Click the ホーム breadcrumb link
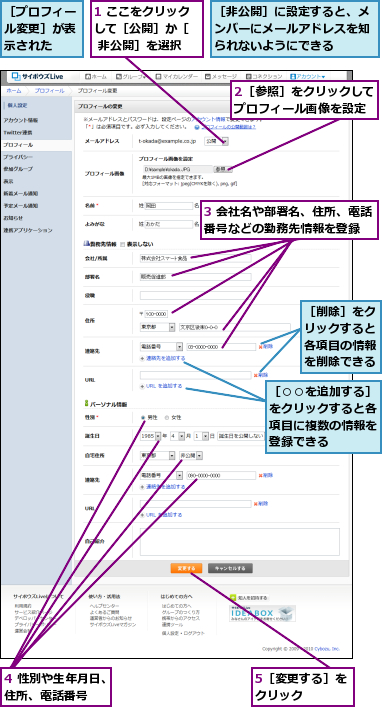Screen dimensions: 382x707 click(14, 91)
